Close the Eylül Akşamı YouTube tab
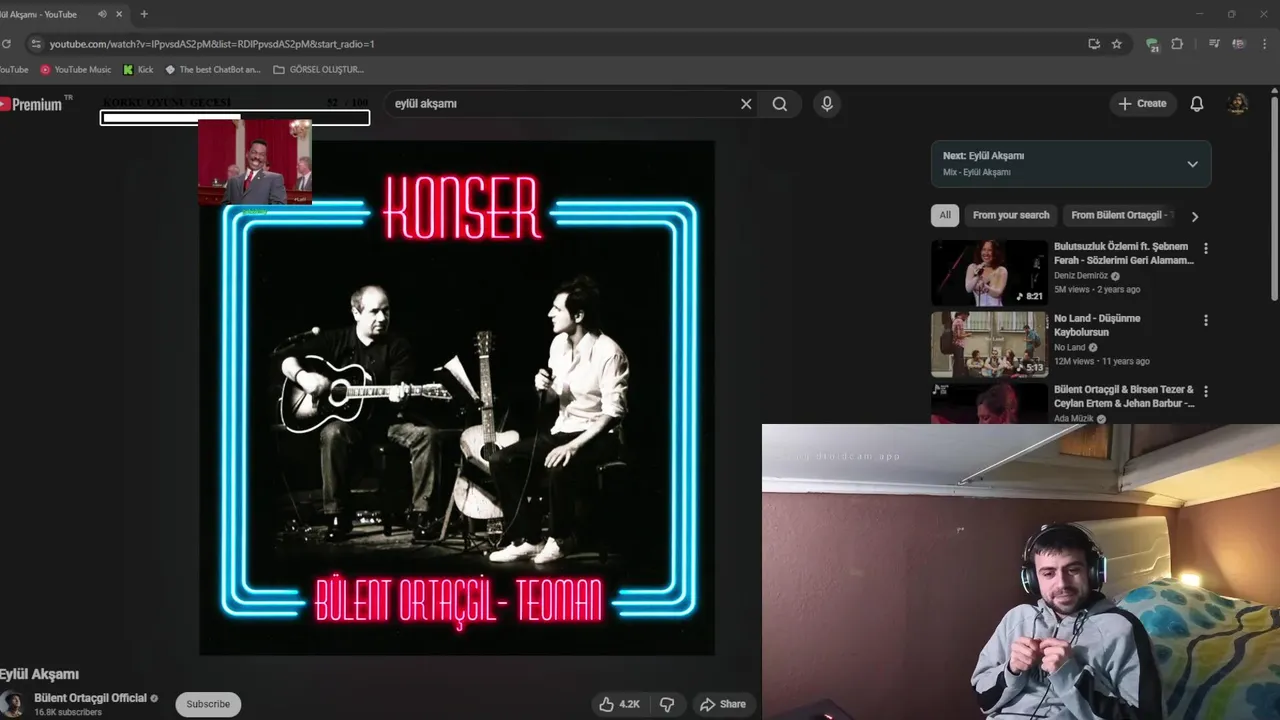 click(x=121, y=14)
